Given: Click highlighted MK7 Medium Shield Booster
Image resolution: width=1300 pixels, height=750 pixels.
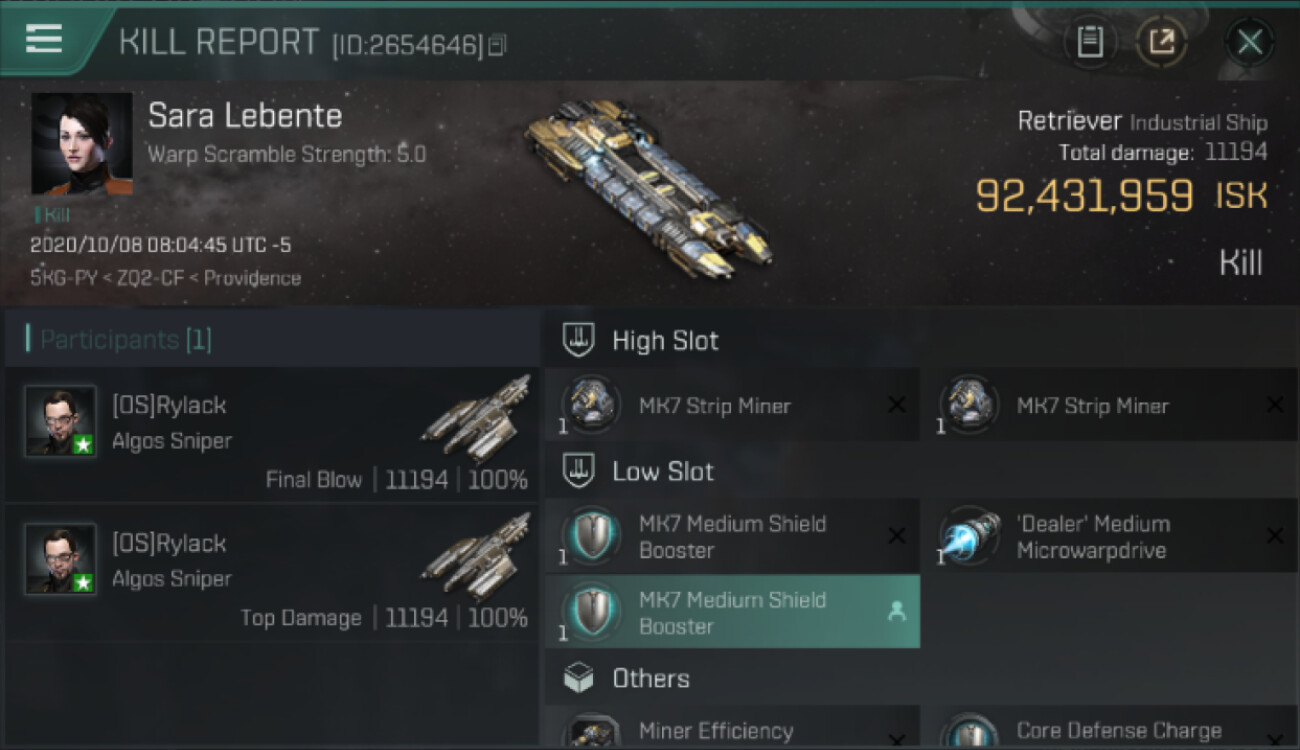Looking at the screenshot, I should click(x=732, y=612).
